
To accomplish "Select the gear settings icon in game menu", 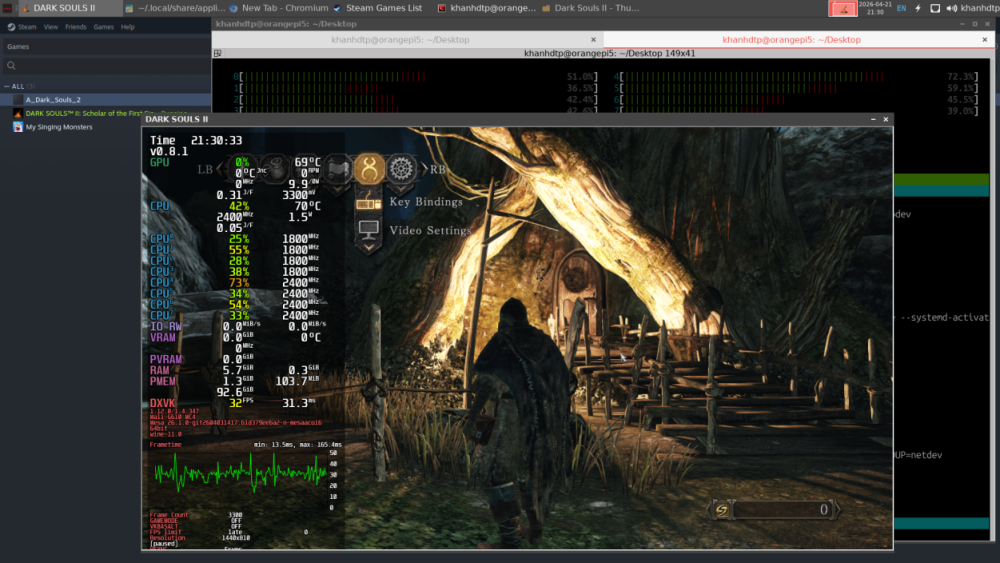I will tap(401, 168).
